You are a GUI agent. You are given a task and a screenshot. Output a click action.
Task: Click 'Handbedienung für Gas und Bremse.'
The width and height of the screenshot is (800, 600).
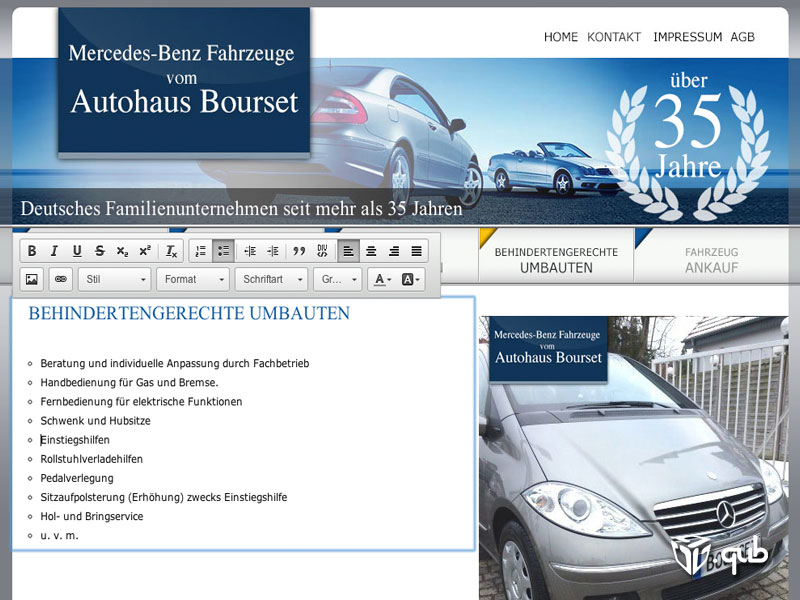point(129,383)
